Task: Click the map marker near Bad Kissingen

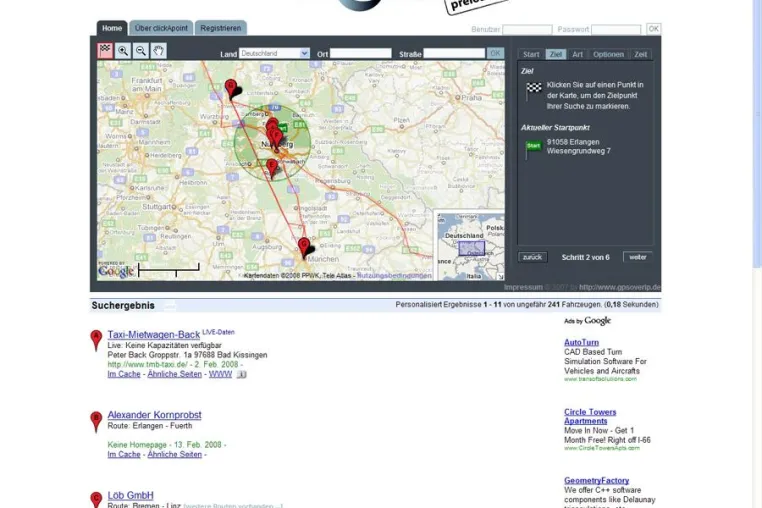Action: [231, 89]
